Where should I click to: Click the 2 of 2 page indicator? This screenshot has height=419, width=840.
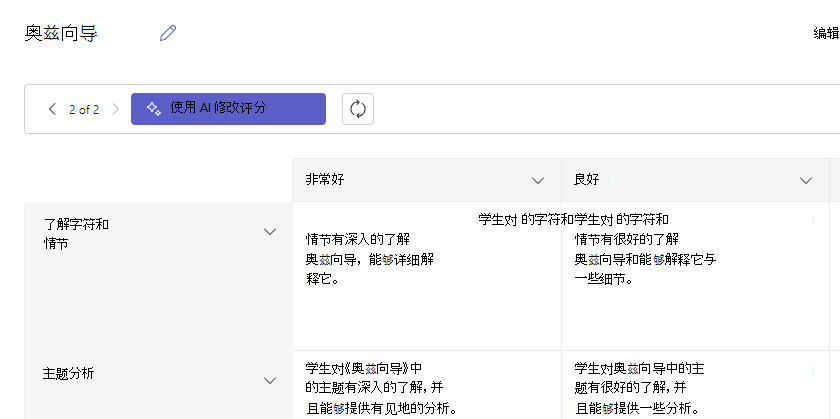[x=84, y=110]
